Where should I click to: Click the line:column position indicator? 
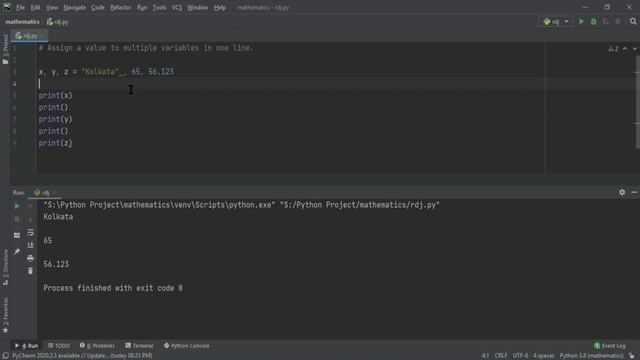(485, 356)
